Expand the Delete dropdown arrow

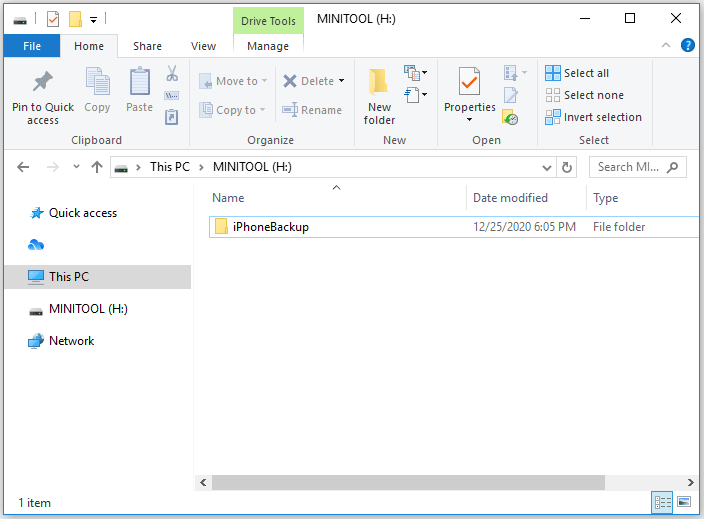tap(342, 81)
